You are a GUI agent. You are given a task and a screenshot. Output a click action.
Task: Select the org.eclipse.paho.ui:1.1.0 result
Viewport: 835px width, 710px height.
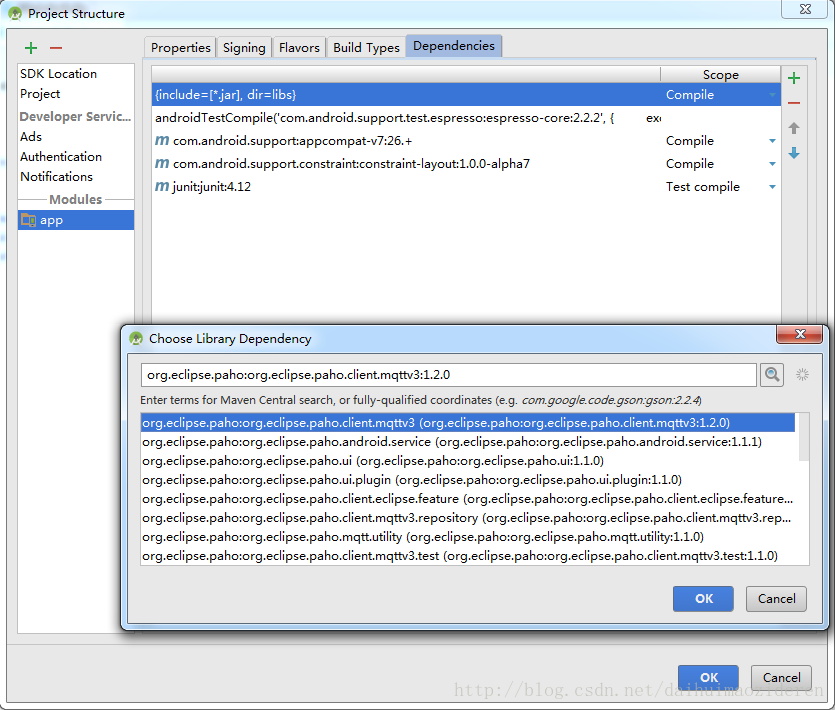[468, 461]
